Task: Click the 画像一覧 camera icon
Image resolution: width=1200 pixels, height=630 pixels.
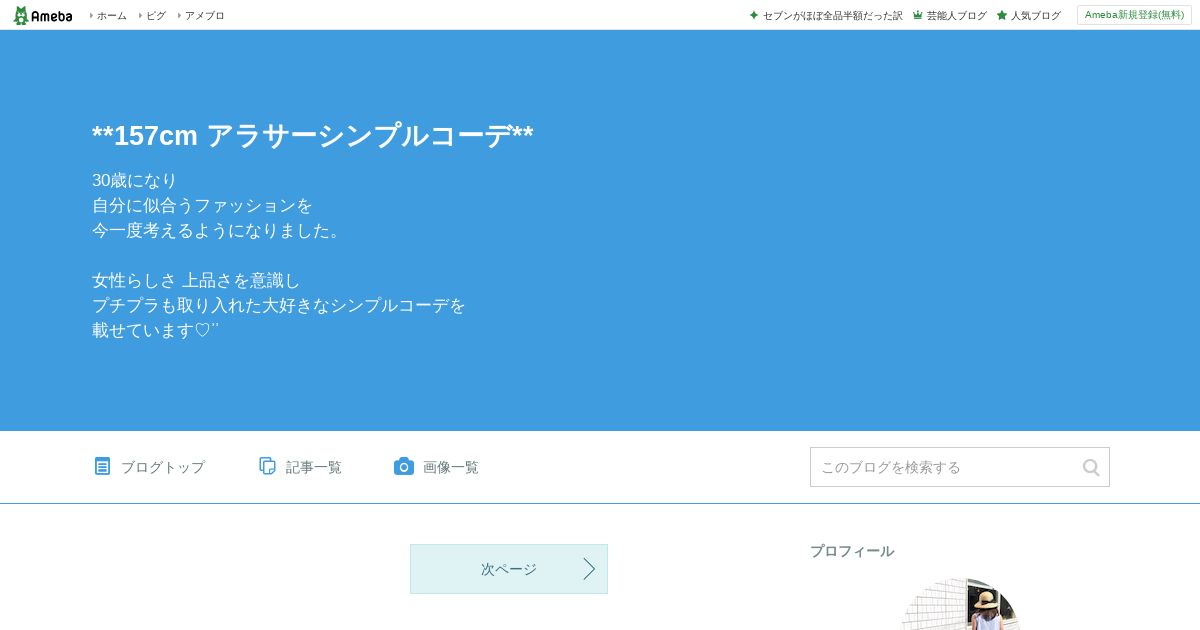Action: pos(404,466)
